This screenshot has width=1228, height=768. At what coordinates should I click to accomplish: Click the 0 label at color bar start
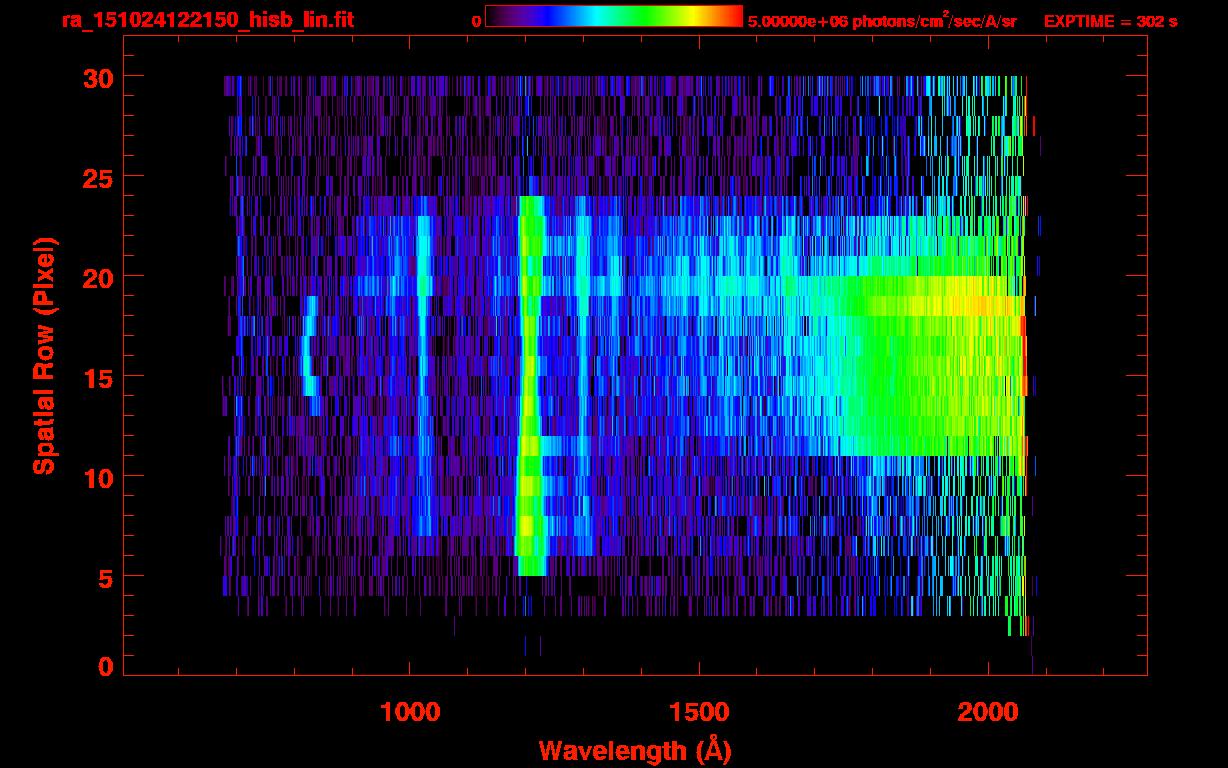476,21
